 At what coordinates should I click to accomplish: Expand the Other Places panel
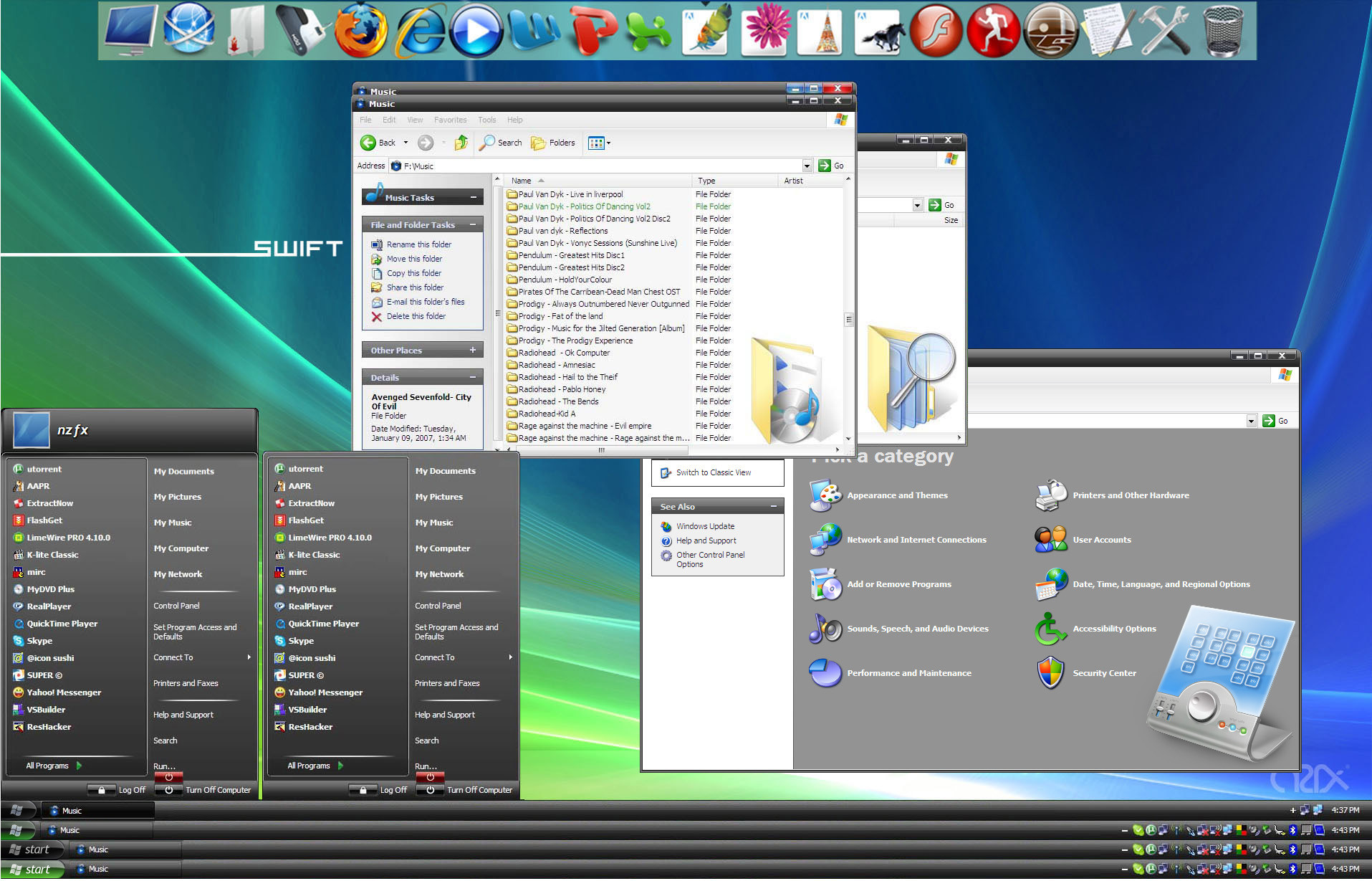coord(473,350)
